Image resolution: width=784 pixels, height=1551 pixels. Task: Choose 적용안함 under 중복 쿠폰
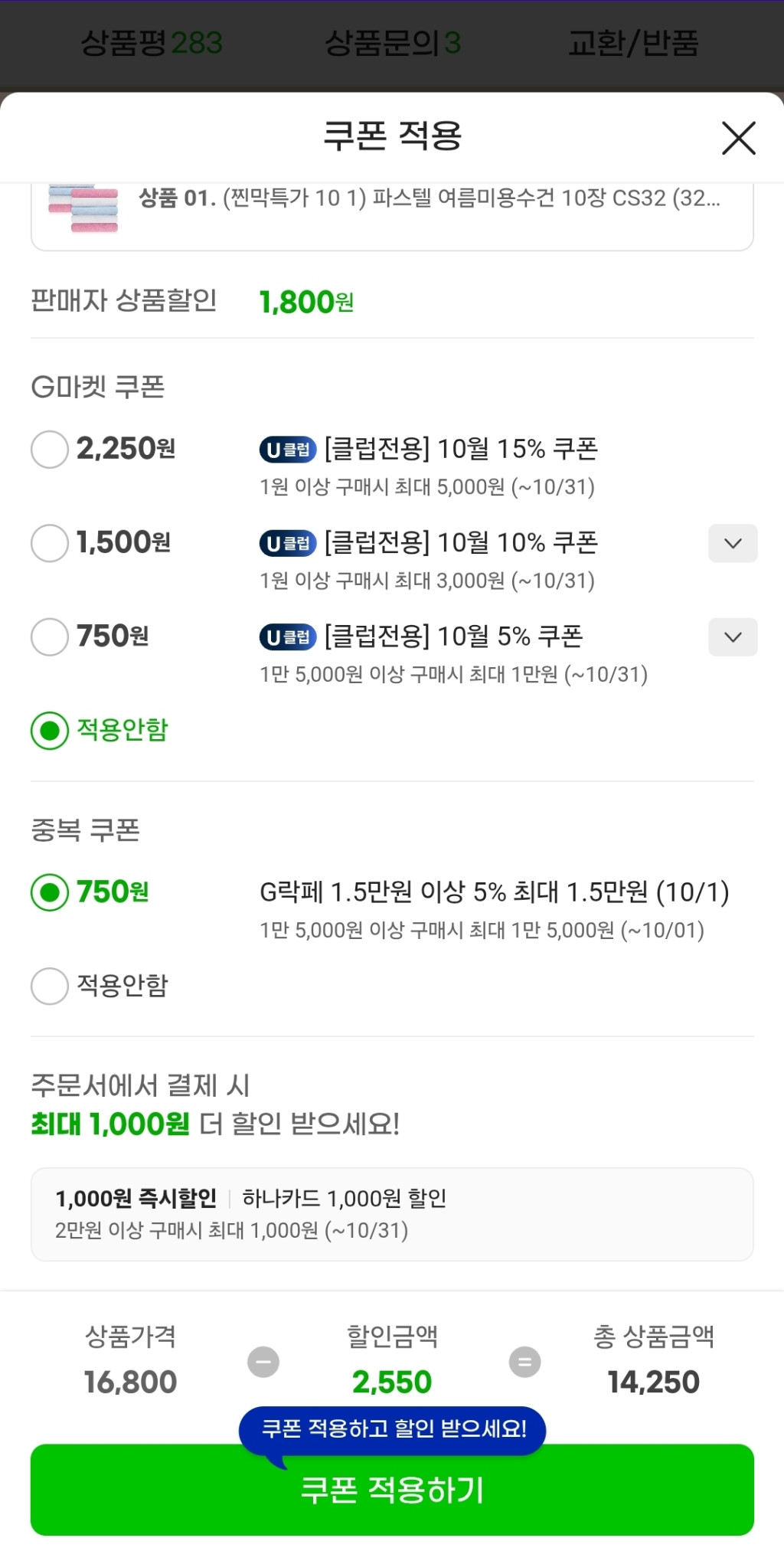pos(50,986)
